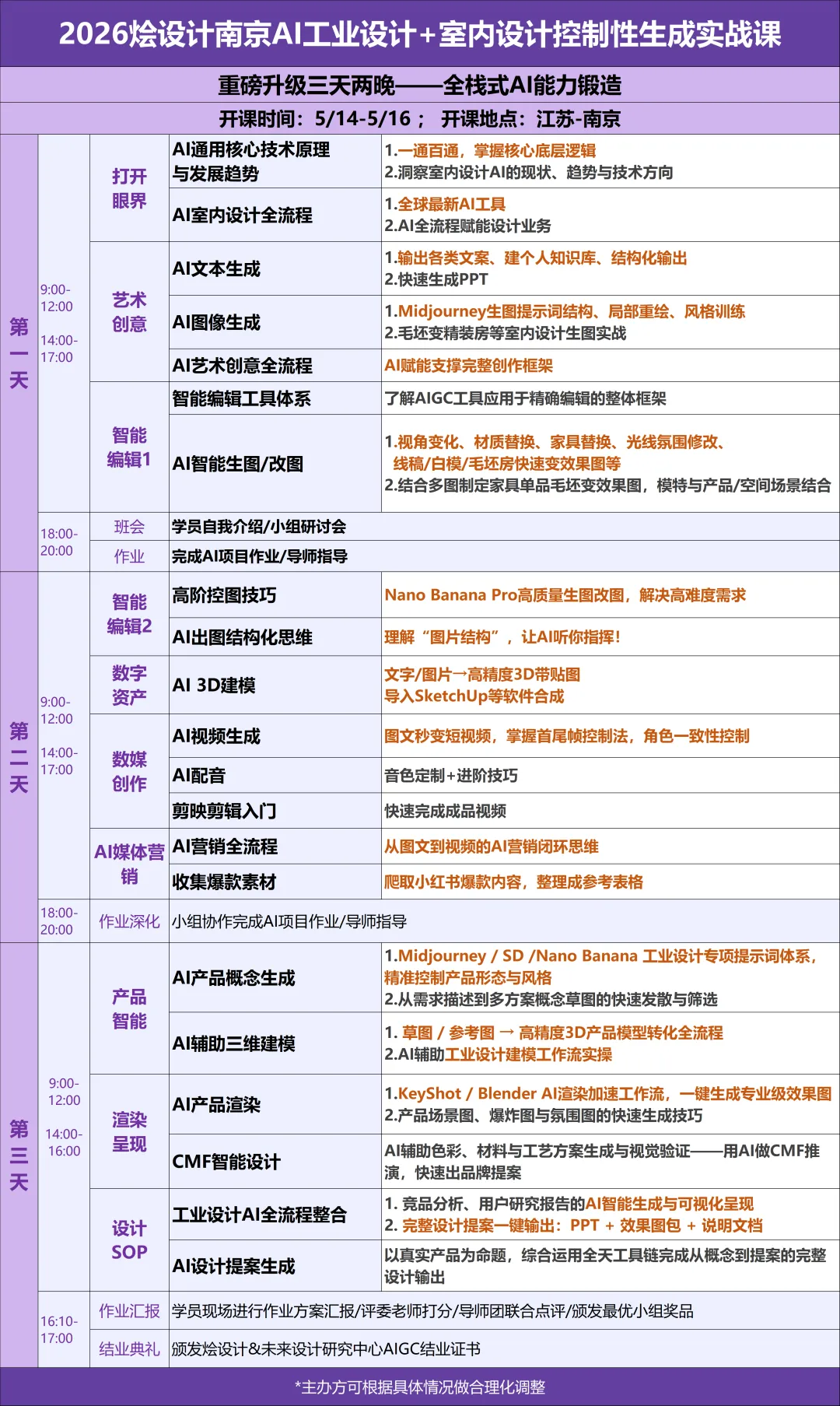Image resolution: width=840 pixels, height=1406 pixels.
Task: Select the '第三天' day label
Action: pos(19,1155)
